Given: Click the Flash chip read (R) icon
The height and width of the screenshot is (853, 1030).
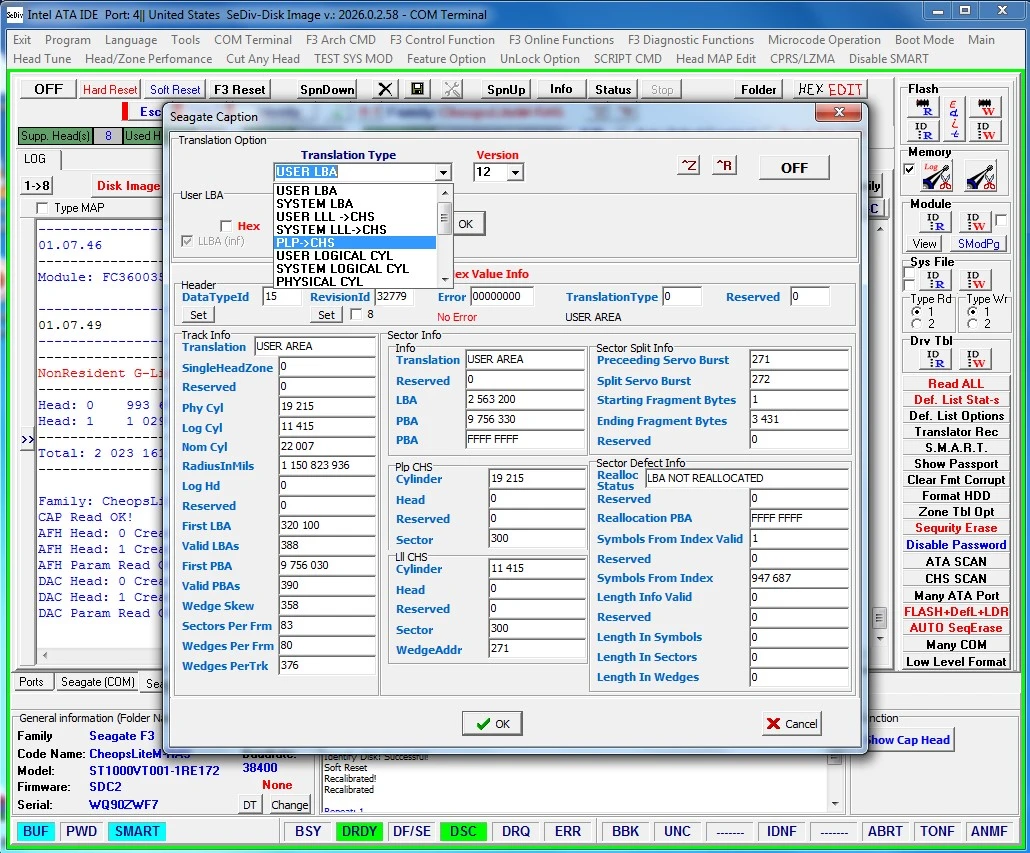Looking at the screenshot, I should coord(924,108).
